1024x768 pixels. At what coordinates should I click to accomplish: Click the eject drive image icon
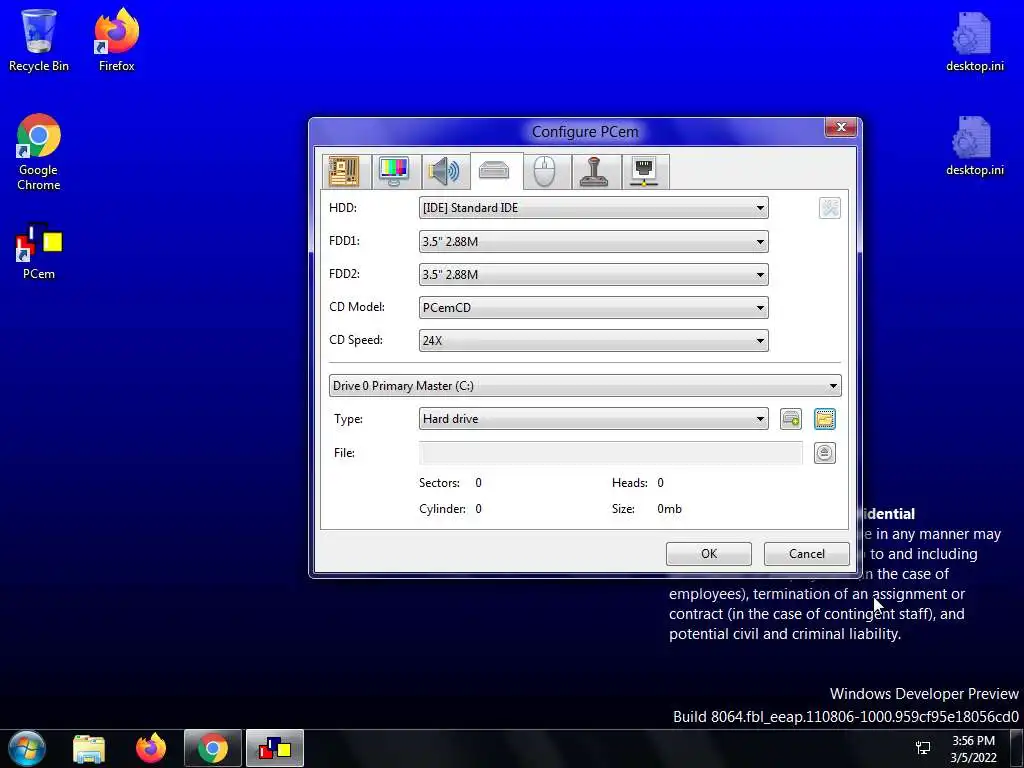825,453
